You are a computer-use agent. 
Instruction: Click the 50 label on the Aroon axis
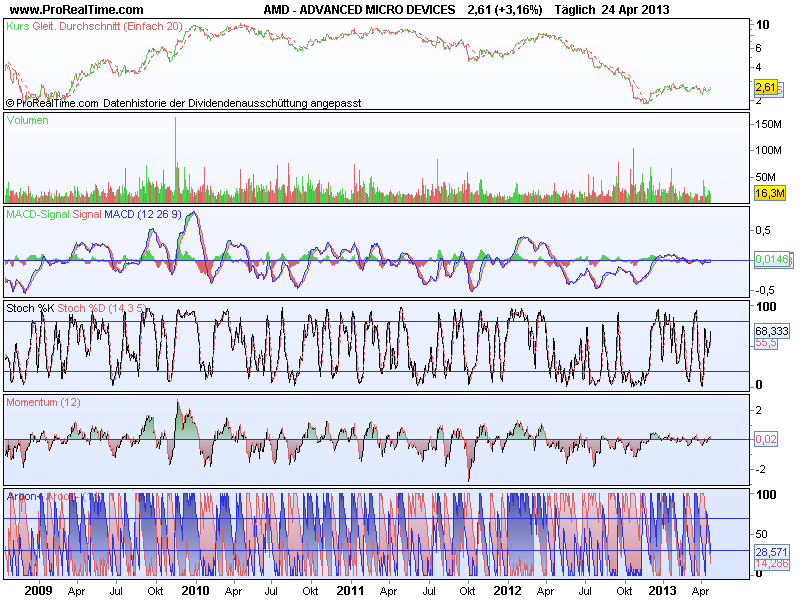tap(762, 534)
